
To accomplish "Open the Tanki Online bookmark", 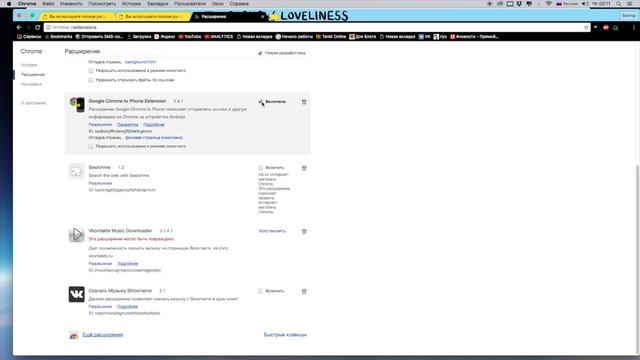I will (331, 37).
